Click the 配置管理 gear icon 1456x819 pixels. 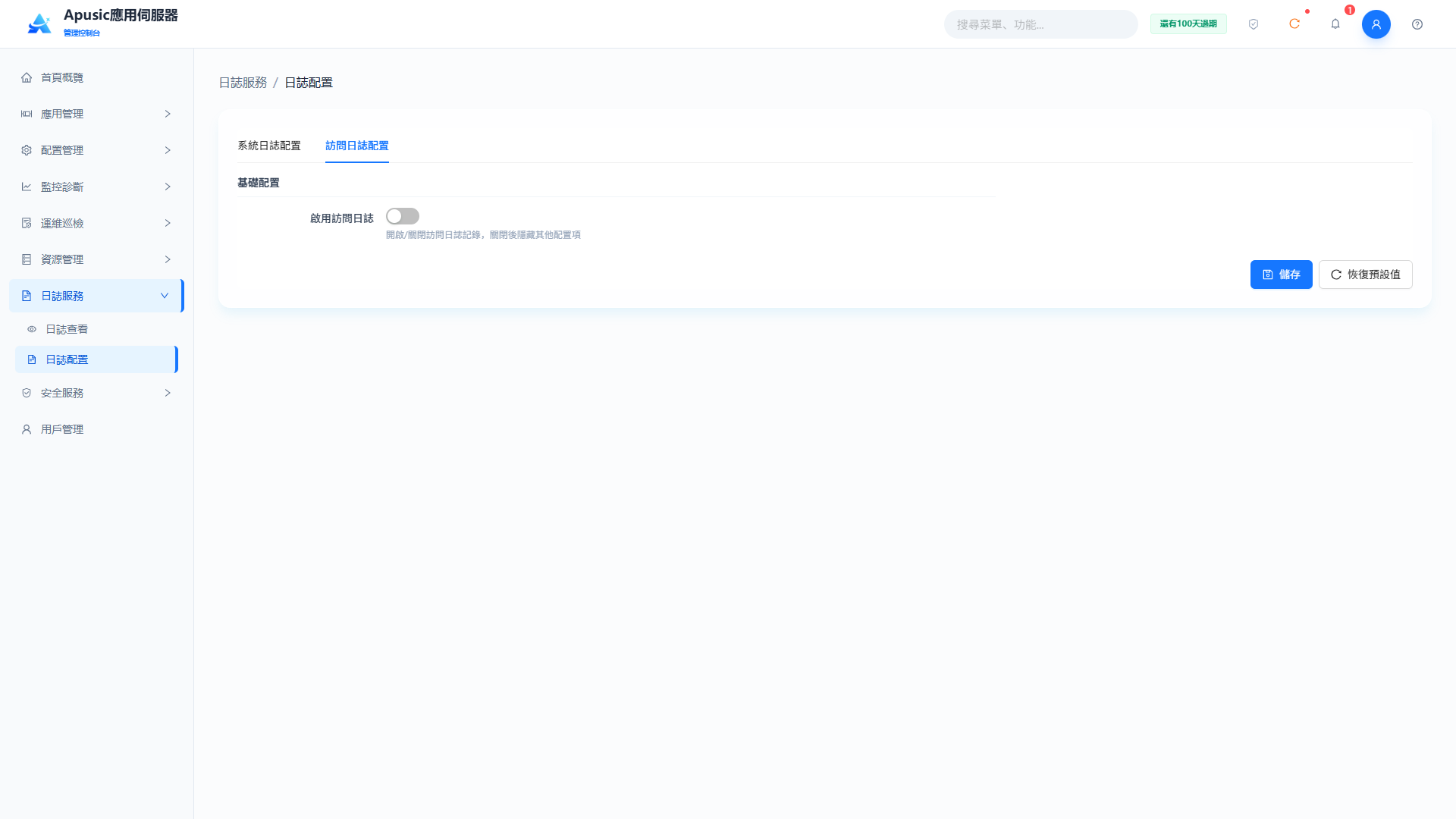click(27, 150)
